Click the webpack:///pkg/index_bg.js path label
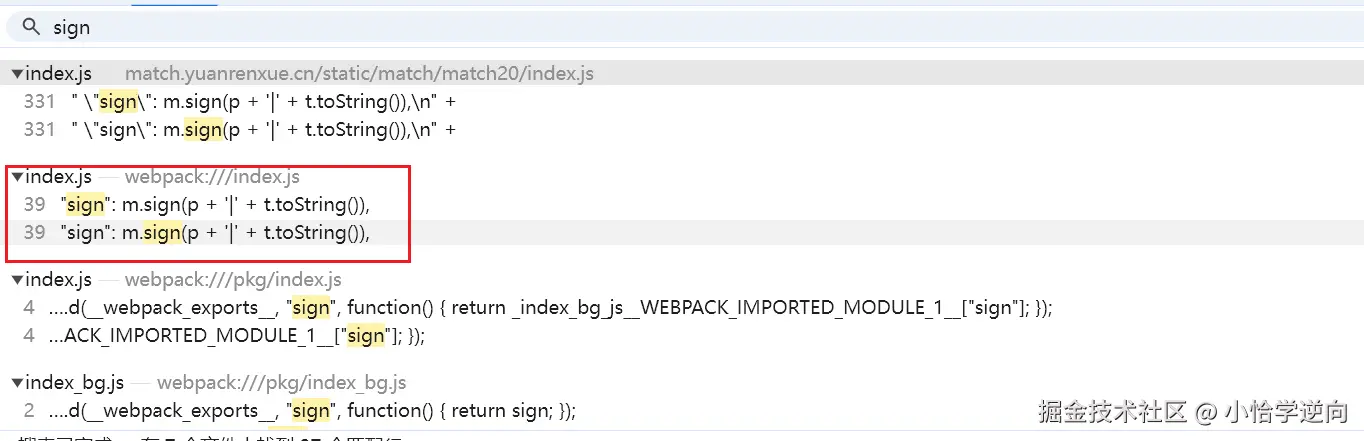The image size is (1364, 441). (x=281, y=383)
